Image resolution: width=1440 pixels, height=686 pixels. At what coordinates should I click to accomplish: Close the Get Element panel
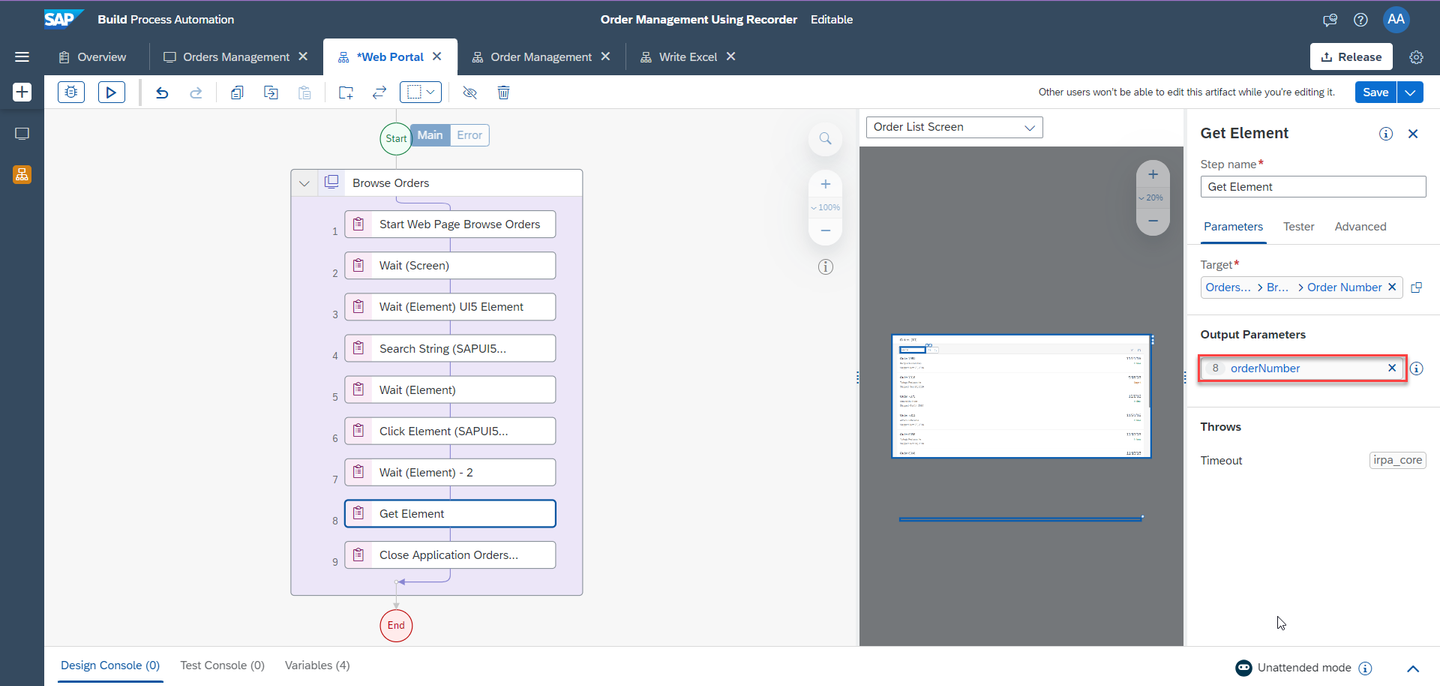[1413, 133]
